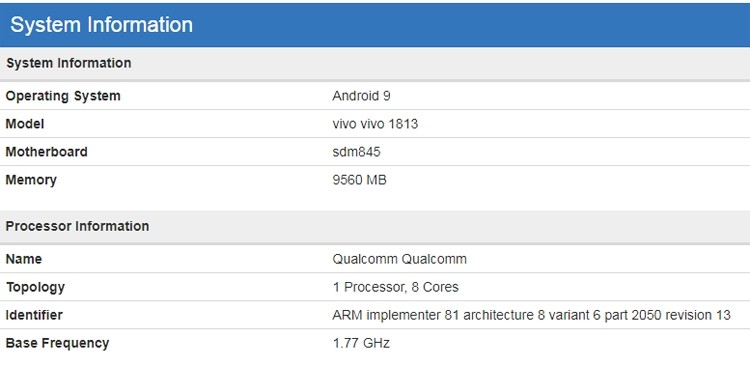Click the Model row label
Image resolution: width=750 pixels, height=365 pixels.
[x=25, y=124]
